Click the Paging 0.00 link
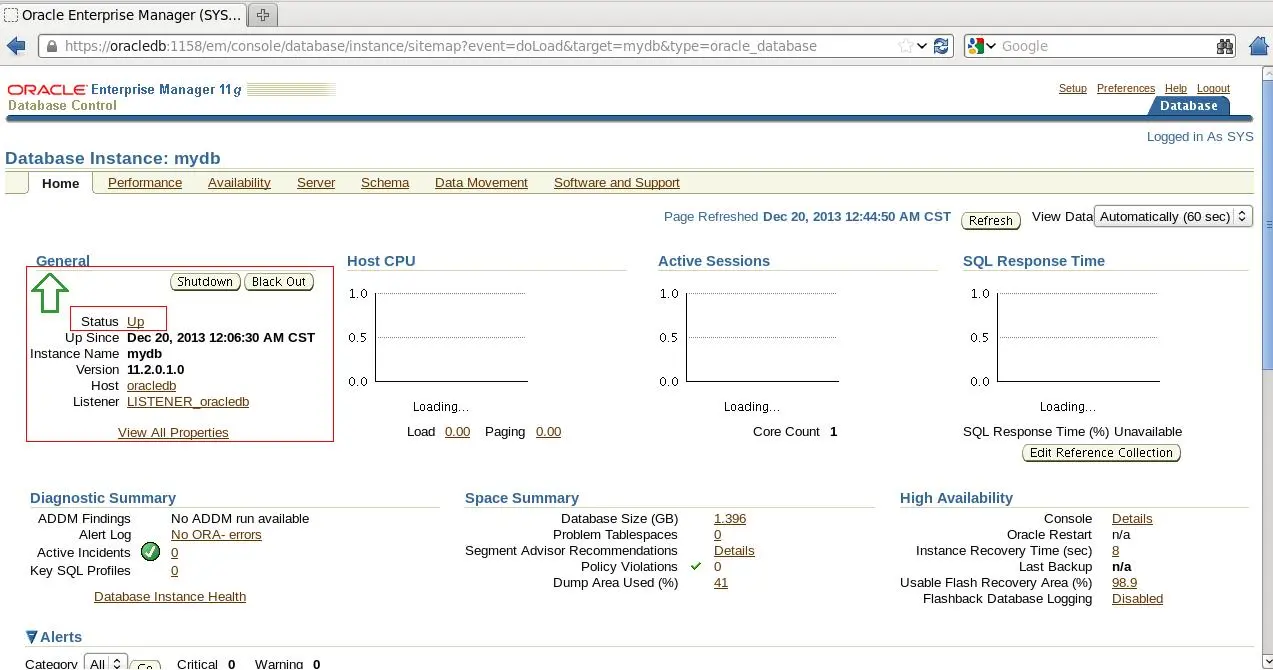This screenshot has height=670, width=1273. pos(548,432)
